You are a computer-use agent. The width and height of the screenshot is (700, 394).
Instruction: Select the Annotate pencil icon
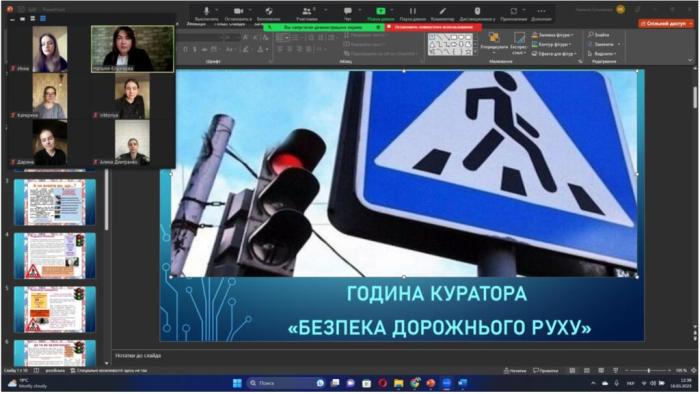click(442, 11)
